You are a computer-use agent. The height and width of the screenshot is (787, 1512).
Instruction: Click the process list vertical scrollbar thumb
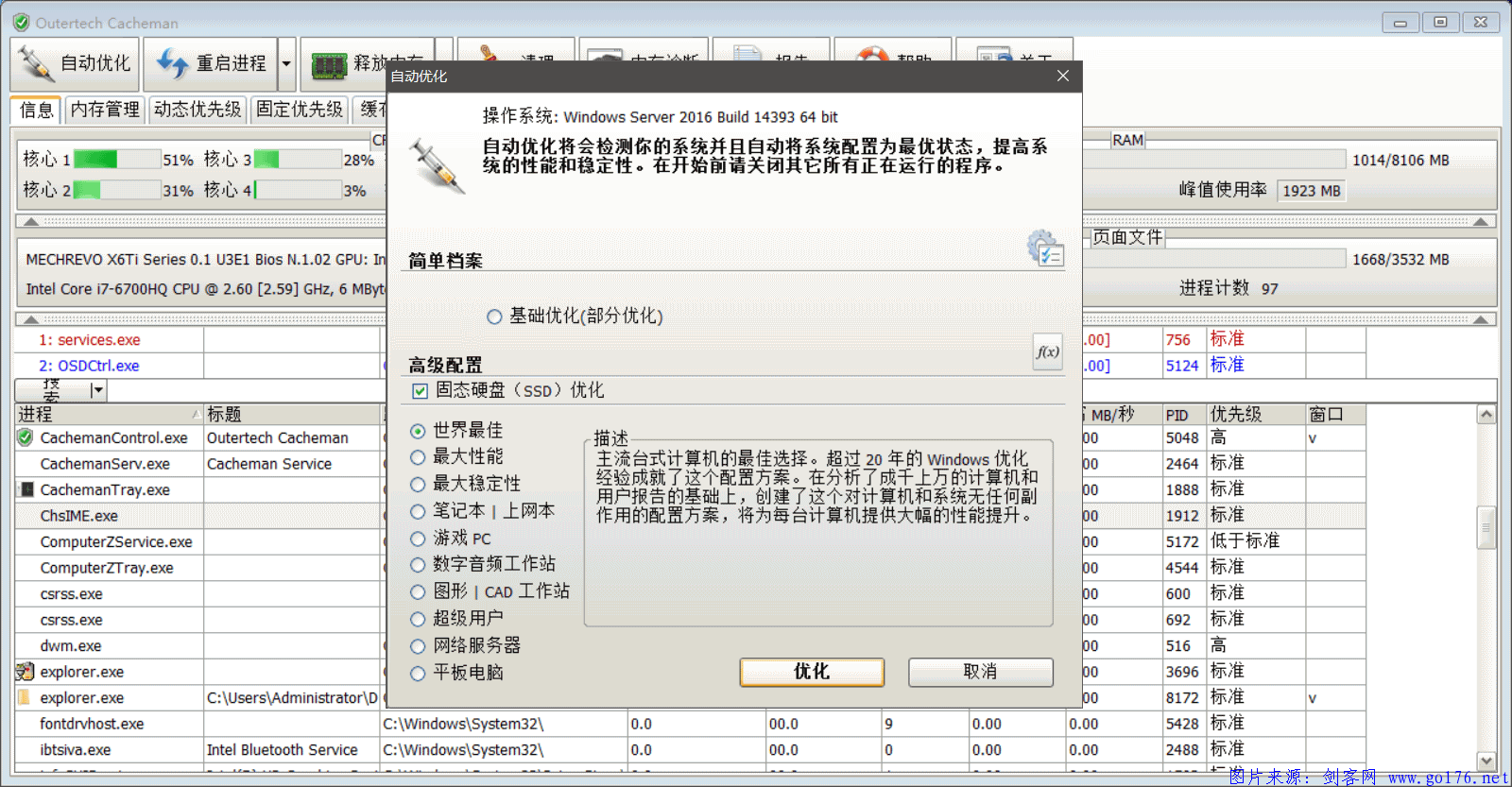coord(1486,528)
